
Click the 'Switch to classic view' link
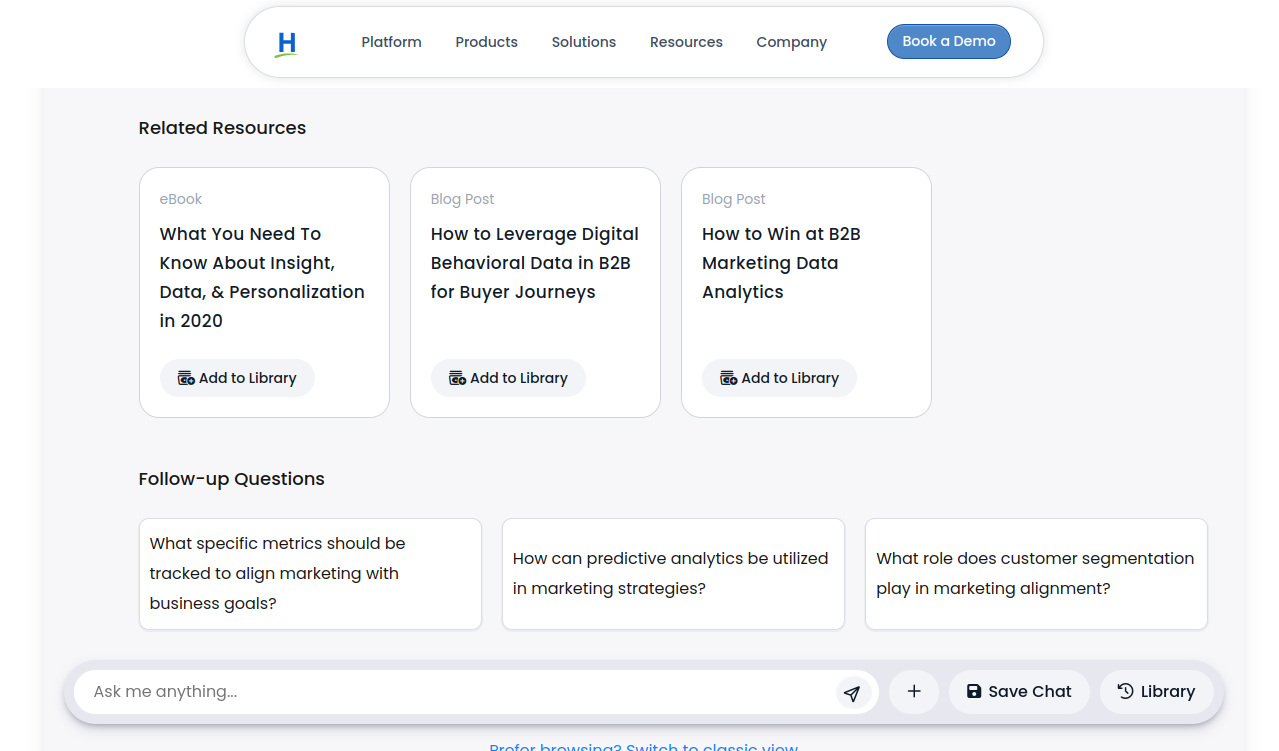[x=711, y=746]
